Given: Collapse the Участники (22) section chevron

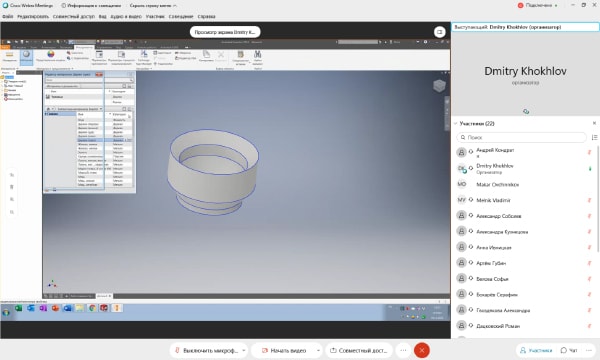Looking at the screenshot, I should 456,124.
